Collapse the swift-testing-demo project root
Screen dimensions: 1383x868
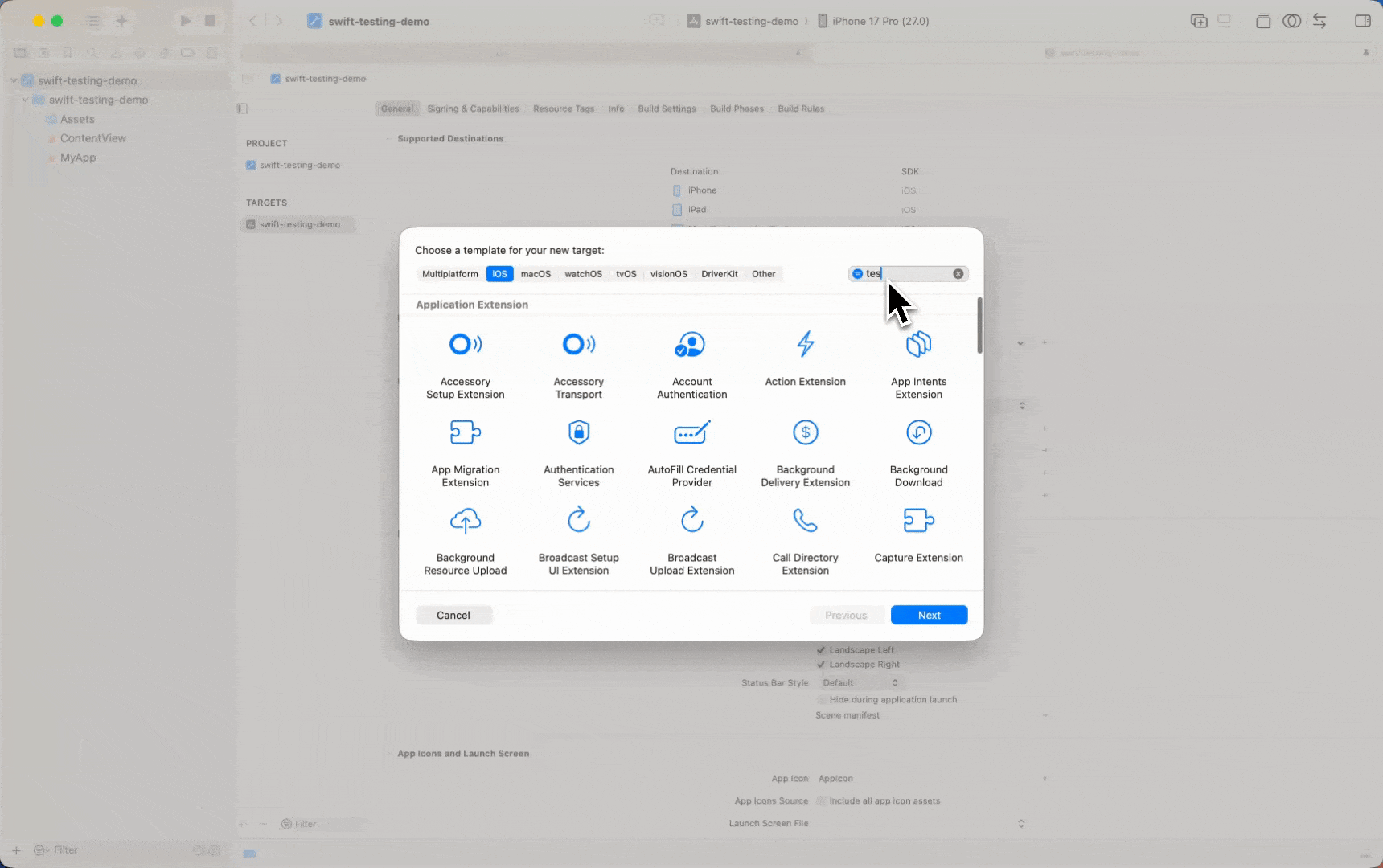[14, 80]
